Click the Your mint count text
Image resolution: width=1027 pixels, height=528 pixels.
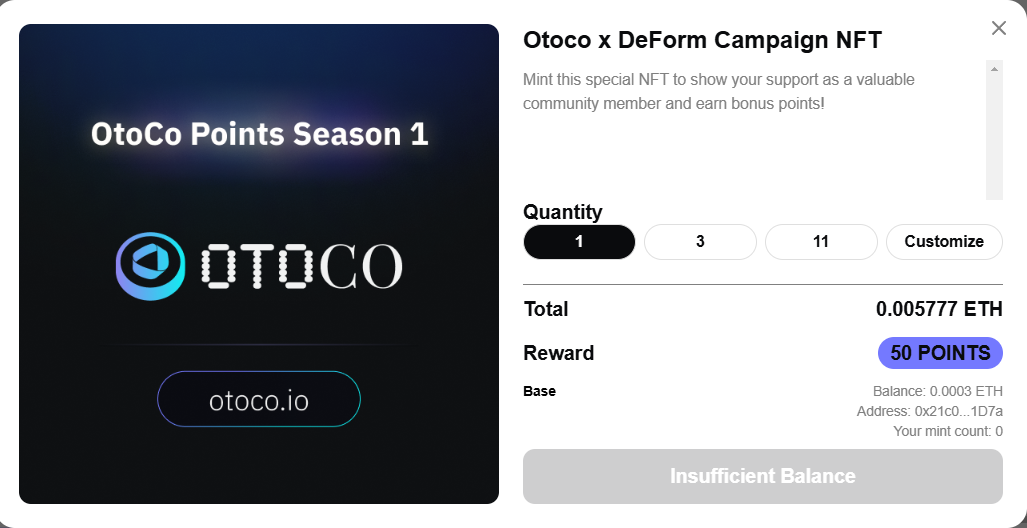(x=947, y=431)
